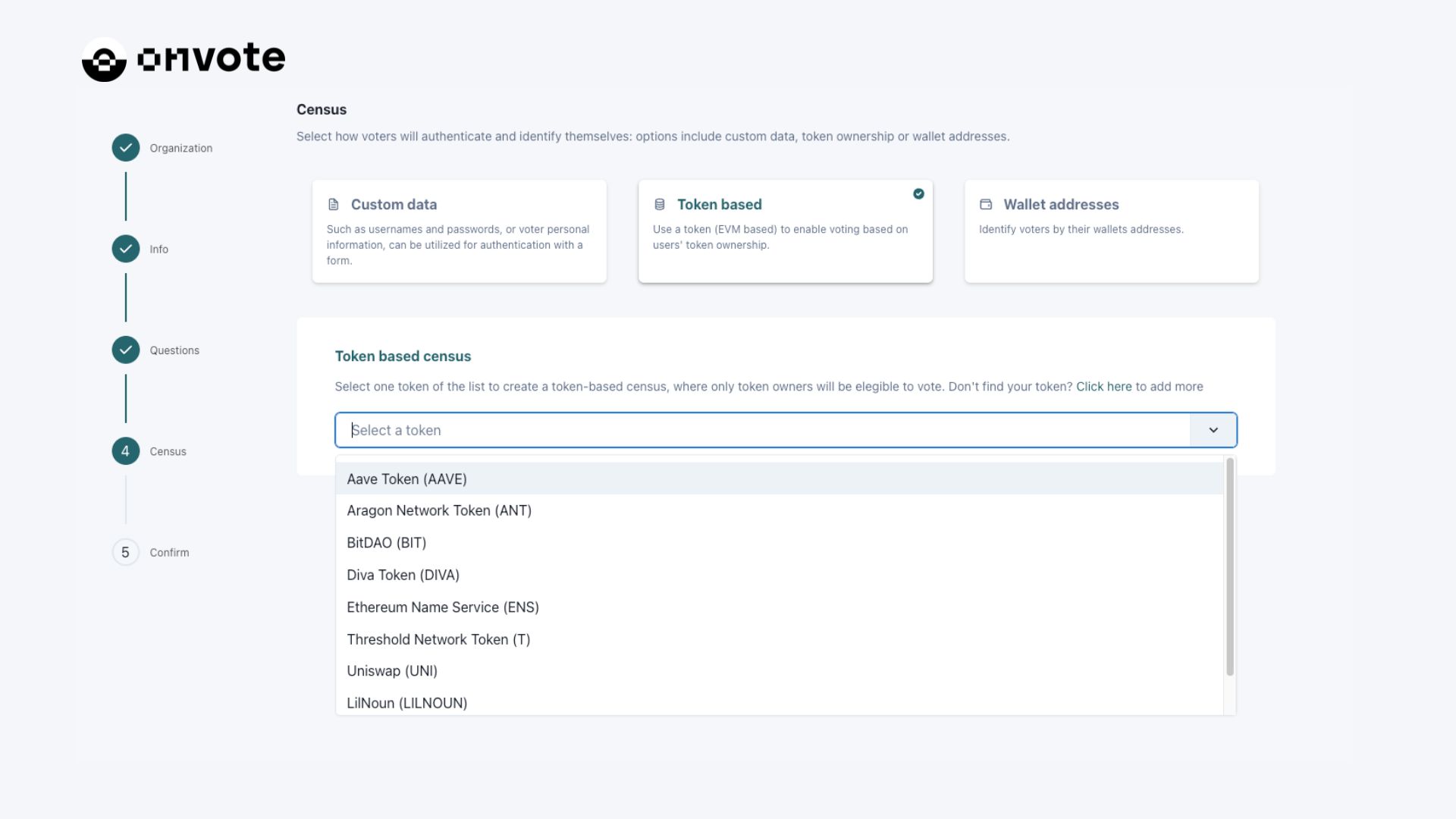Open the Confirm step label
This screenshot has width=1456, height=819.
click(169, 553)
